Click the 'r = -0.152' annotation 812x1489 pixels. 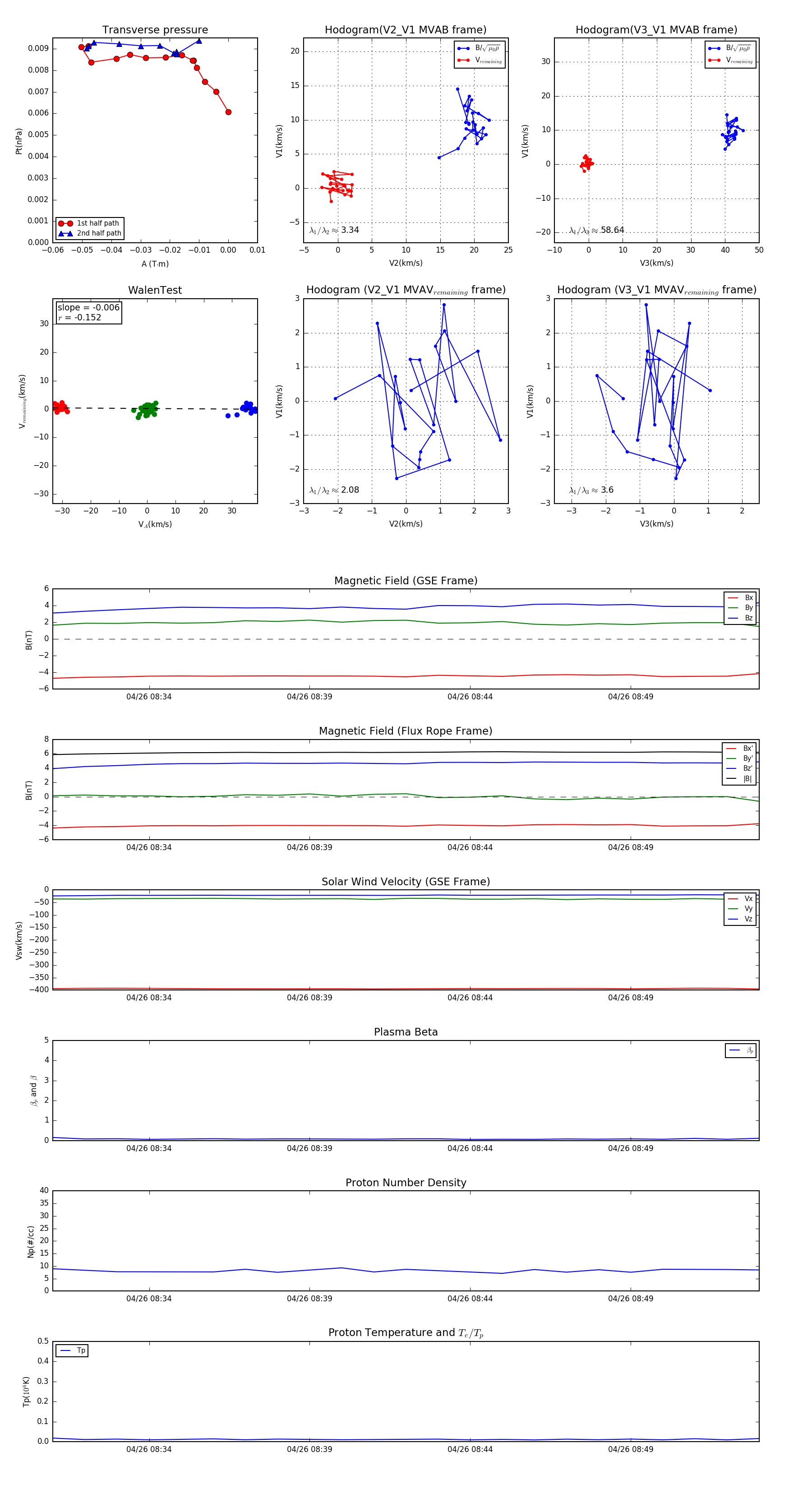80,317
